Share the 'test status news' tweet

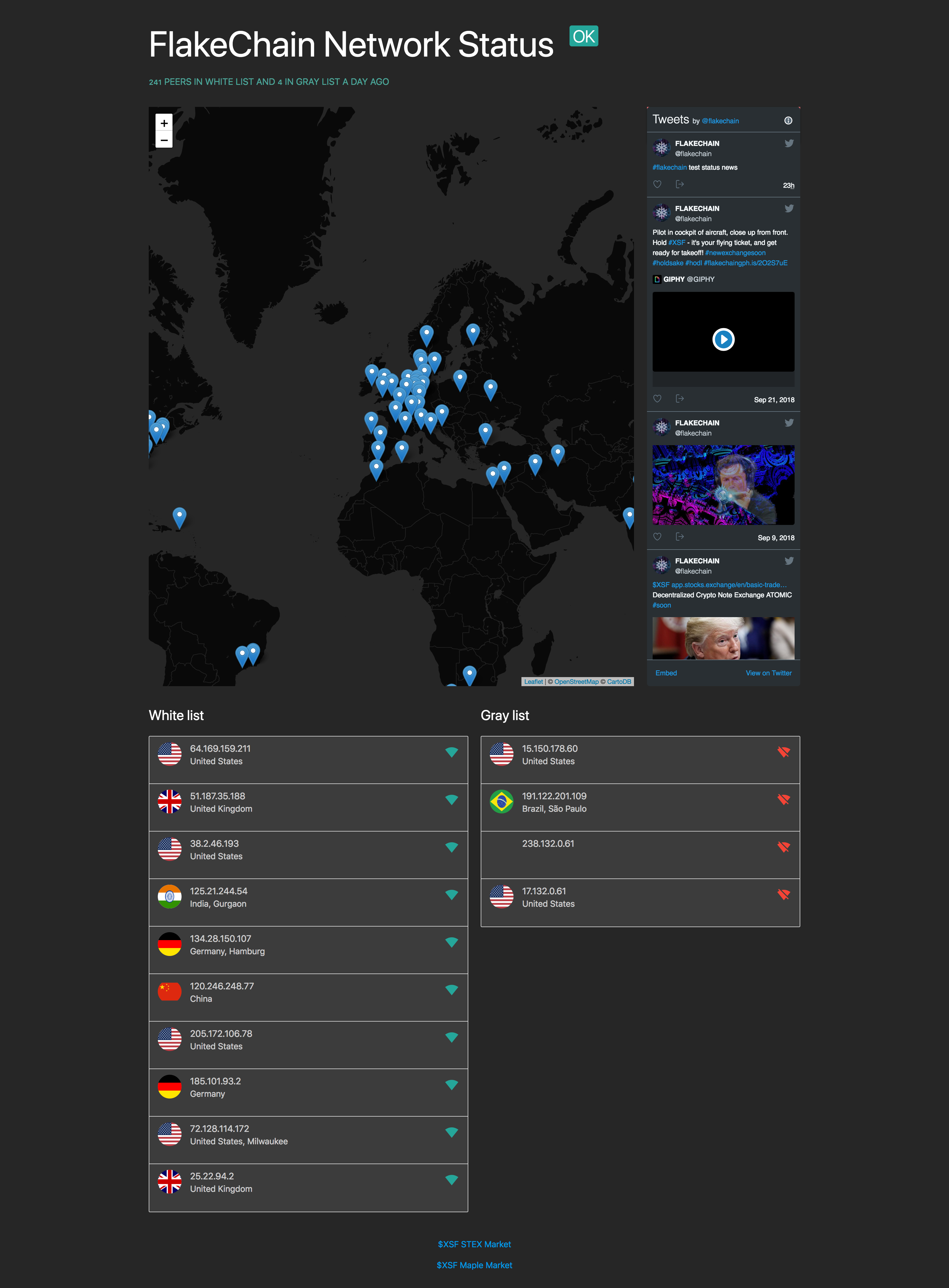coord(680,184)
